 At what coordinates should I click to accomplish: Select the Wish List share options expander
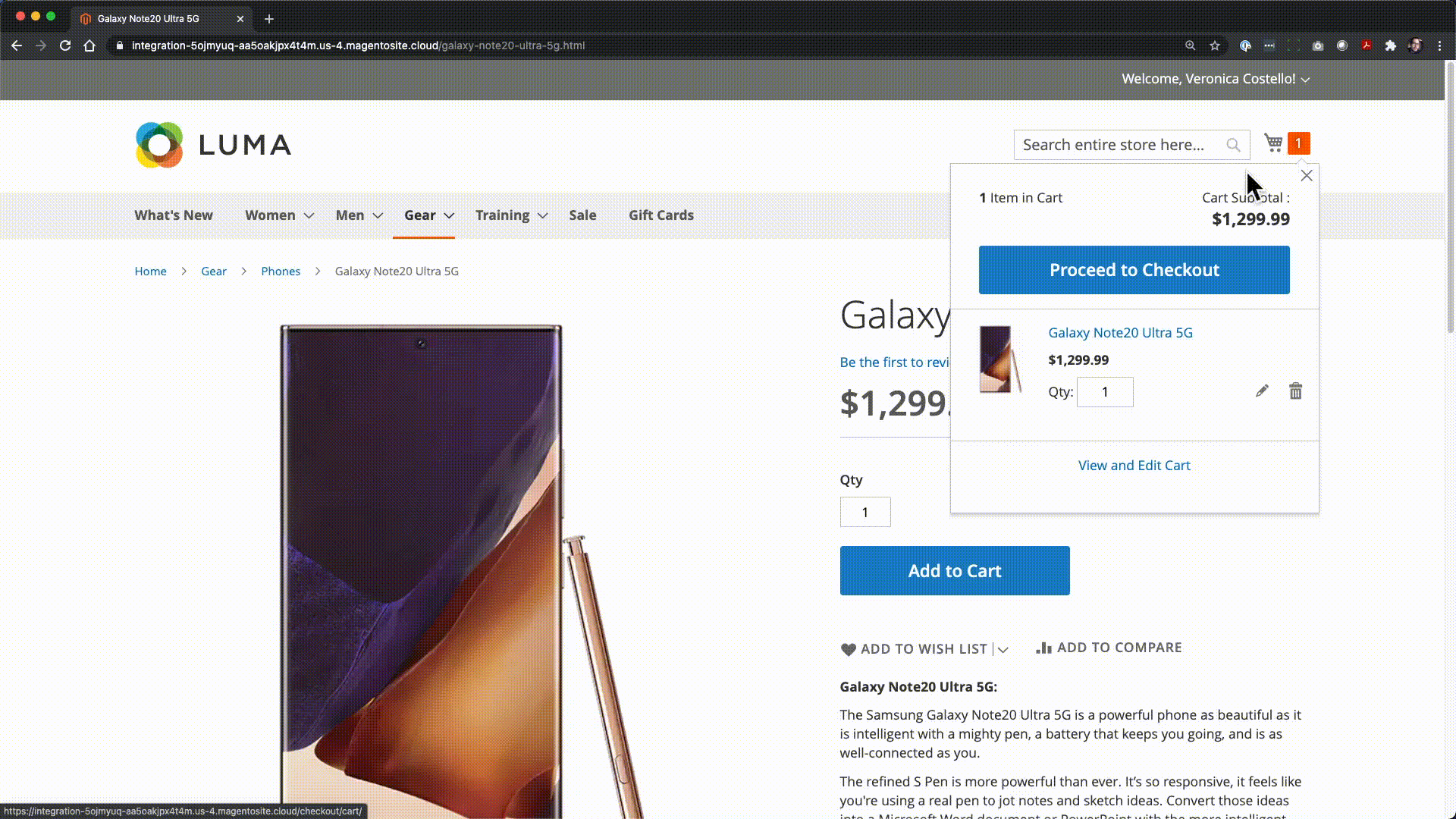pos(1003,649)
